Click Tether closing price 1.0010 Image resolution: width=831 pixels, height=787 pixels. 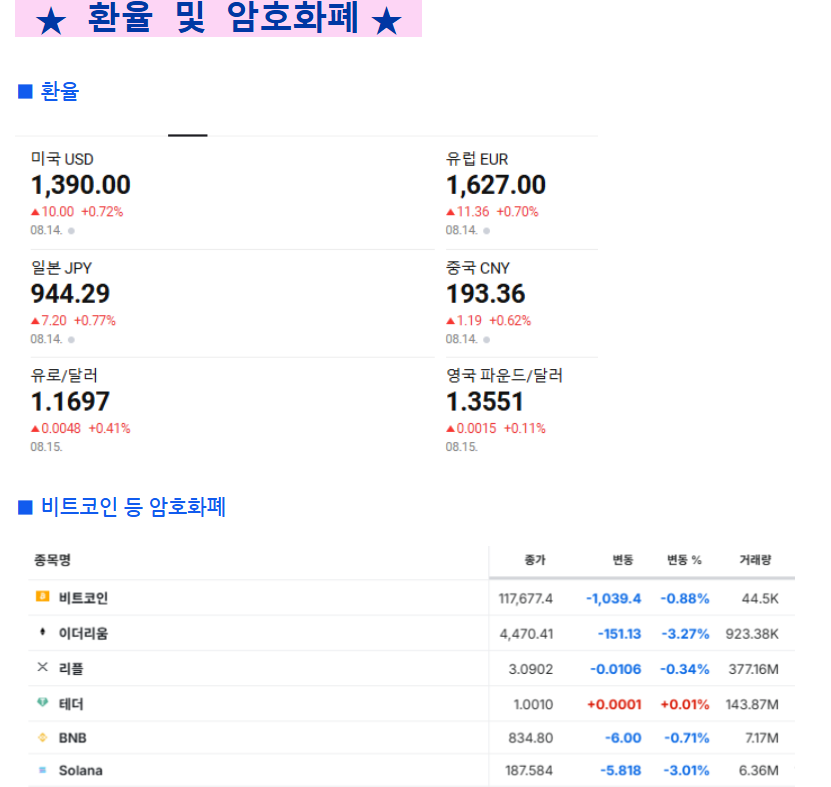533,704
